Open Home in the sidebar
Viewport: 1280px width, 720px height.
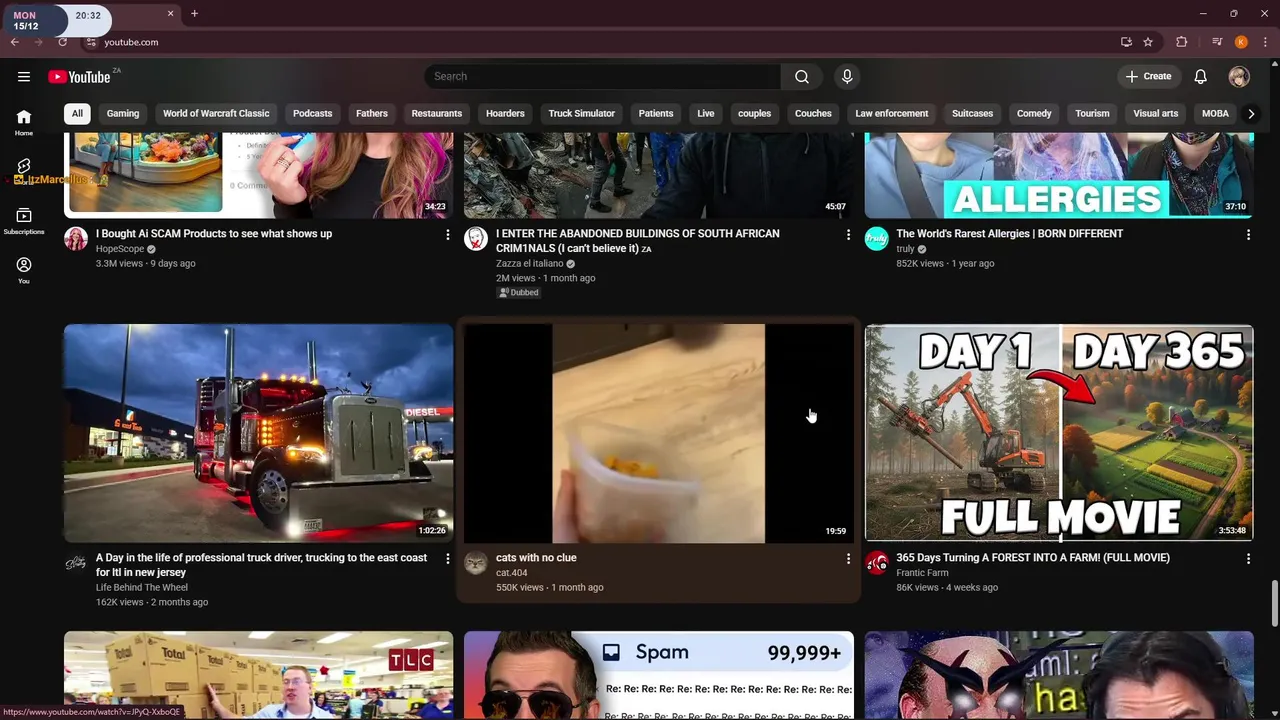tap(24, 122)
